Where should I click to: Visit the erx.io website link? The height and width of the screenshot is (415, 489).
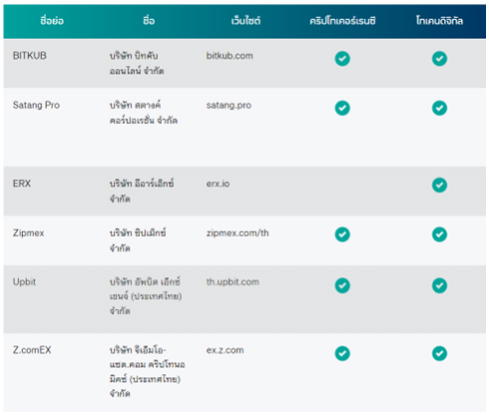pyautogui.click(x=218, y=184)
